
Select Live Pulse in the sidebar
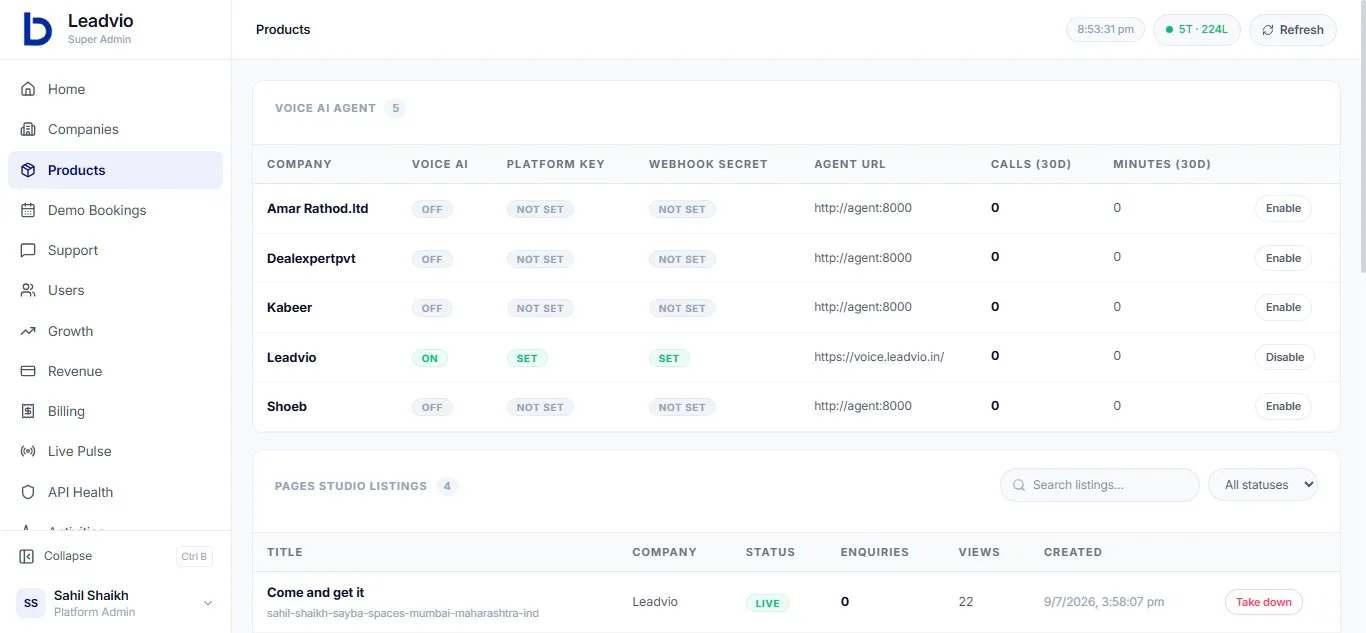pos(115,451)
